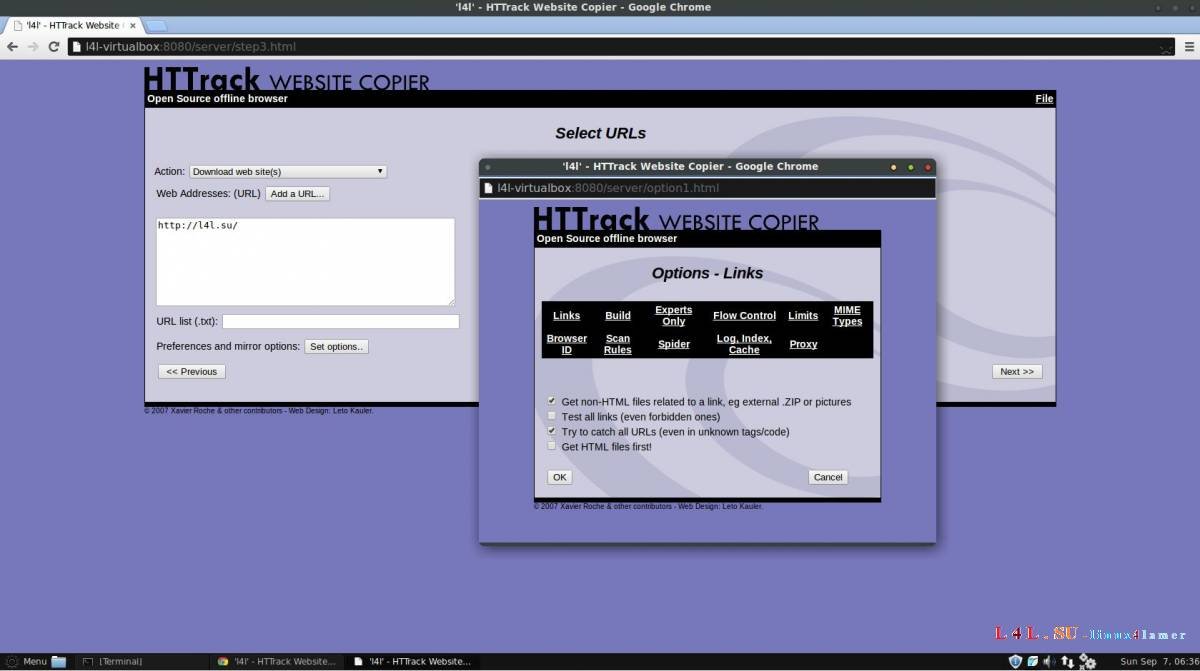Open the file manager taskbar icon
This screenshot has width=1200, height=671.
pos(59,661)
